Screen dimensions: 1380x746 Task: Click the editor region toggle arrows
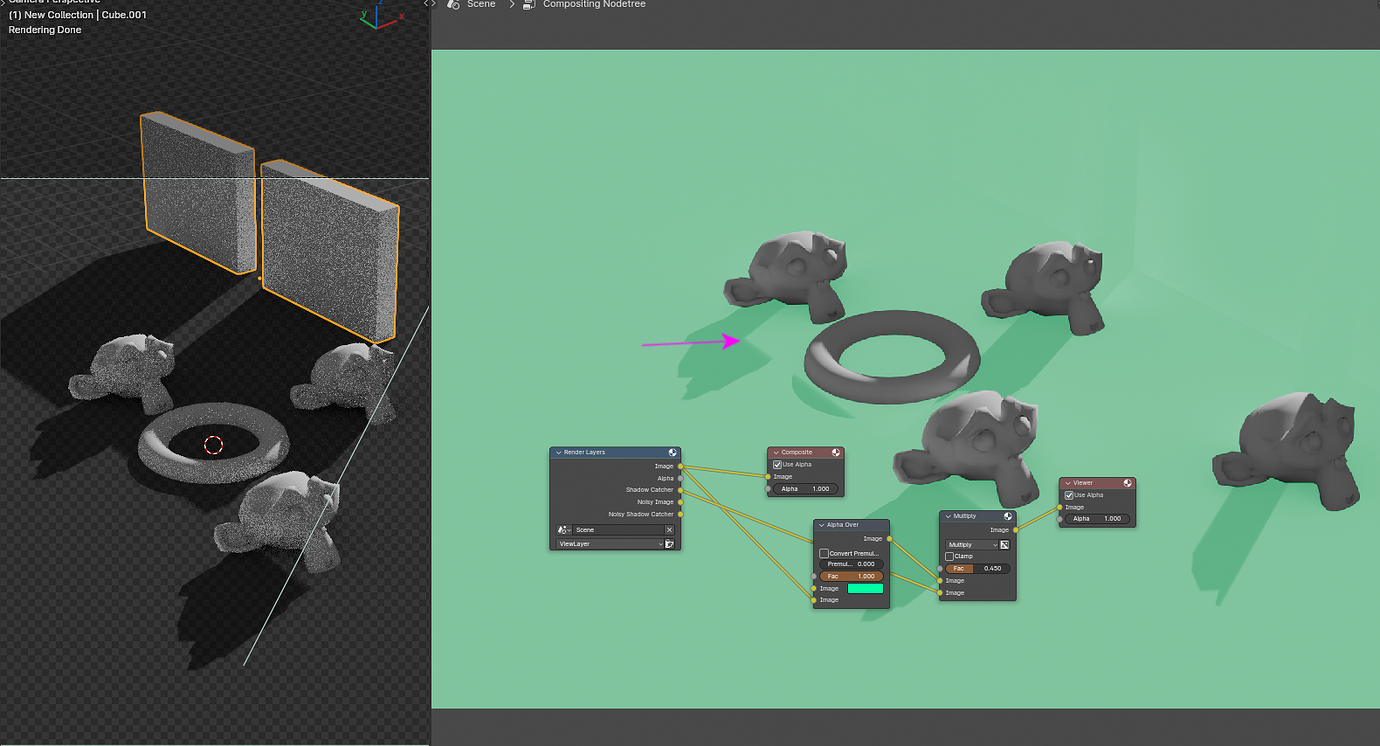[429, 5]
